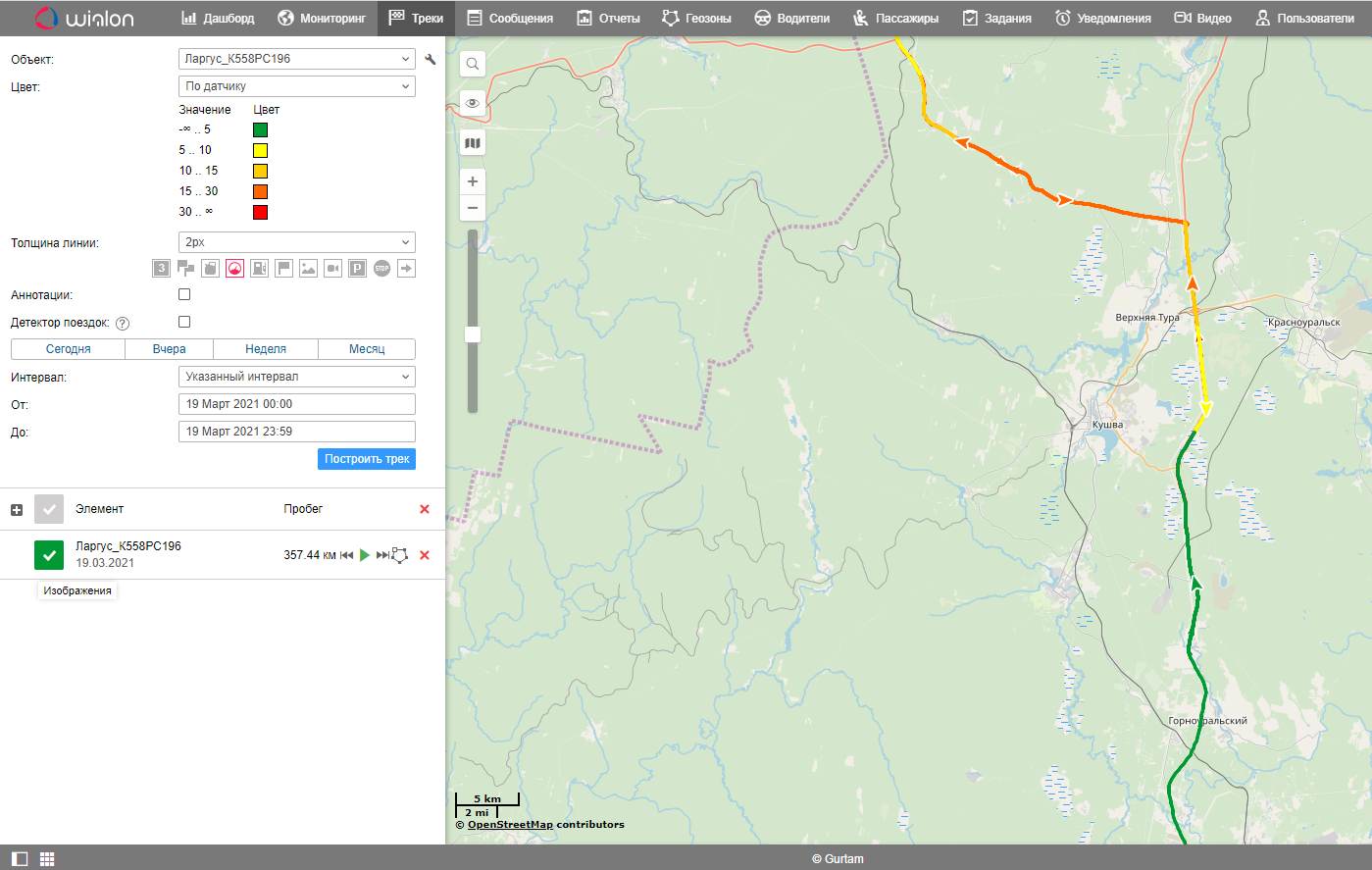Open the map layers icon
Viewport: 1372px width, 870px height.
pyautogui.click(x=473, y=143)
